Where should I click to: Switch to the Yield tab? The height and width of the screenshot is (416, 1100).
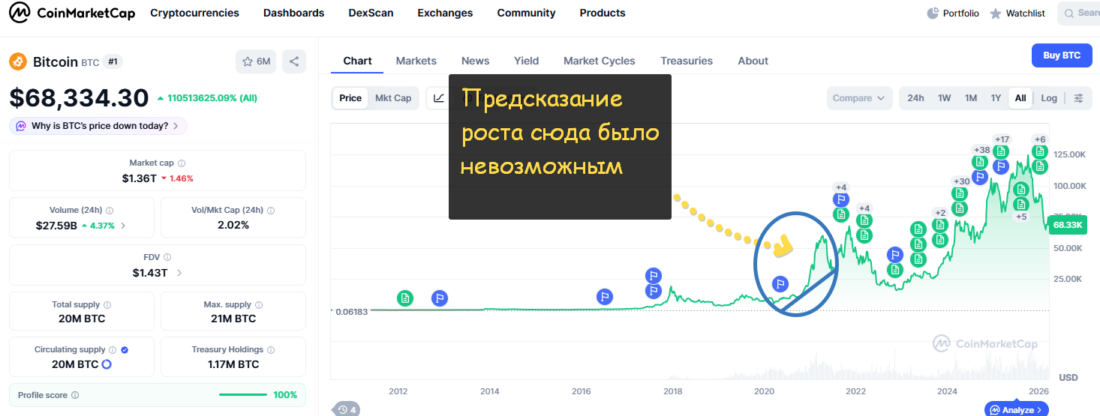pyautogui.click(x=526, y=61)
